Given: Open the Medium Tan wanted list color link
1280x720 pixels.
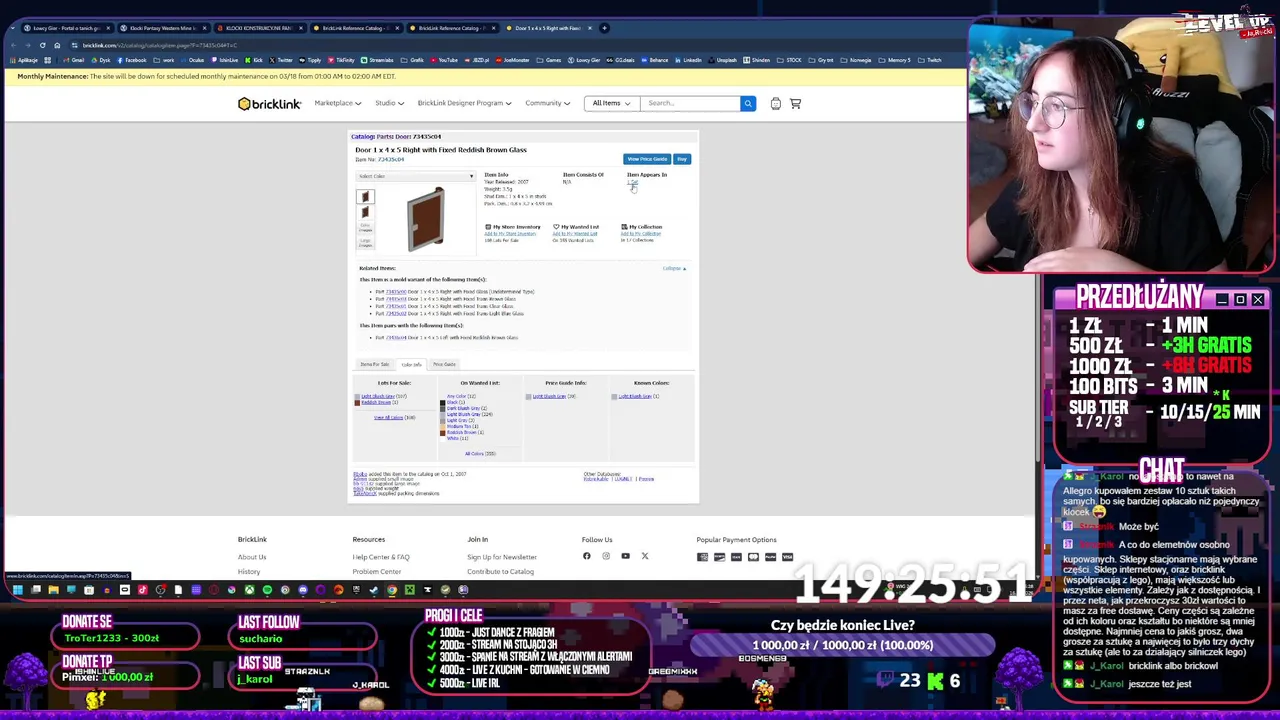Looking at the screenshot, I should click(x=459, y=426).
